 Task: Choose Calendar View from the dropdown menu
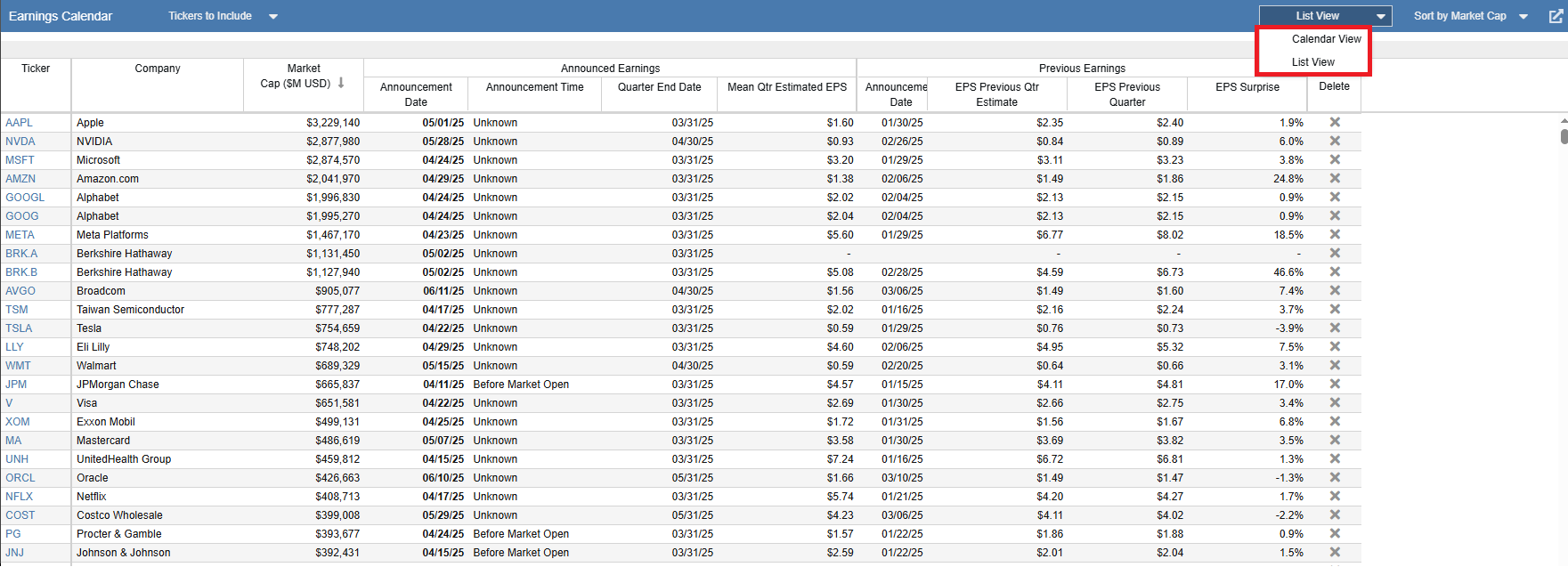pos(1326,39)
